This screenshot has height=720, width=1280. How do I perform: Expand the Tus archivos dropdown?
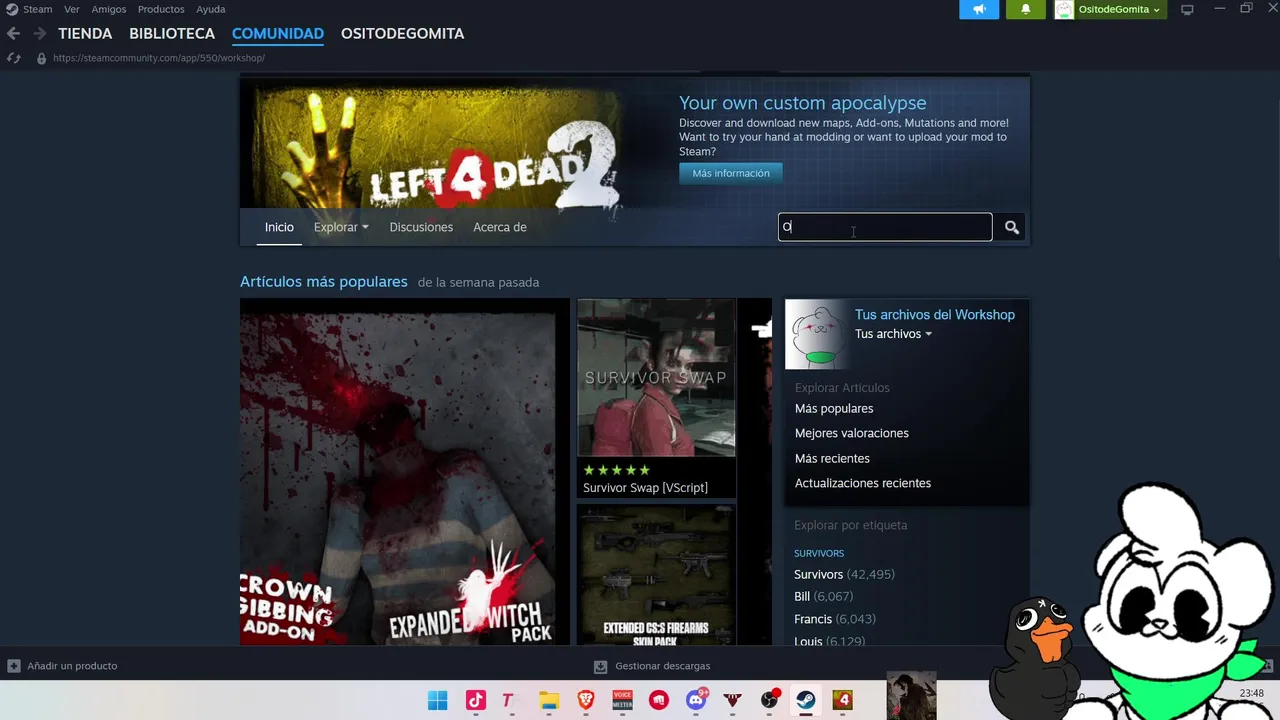pos(893,334)
